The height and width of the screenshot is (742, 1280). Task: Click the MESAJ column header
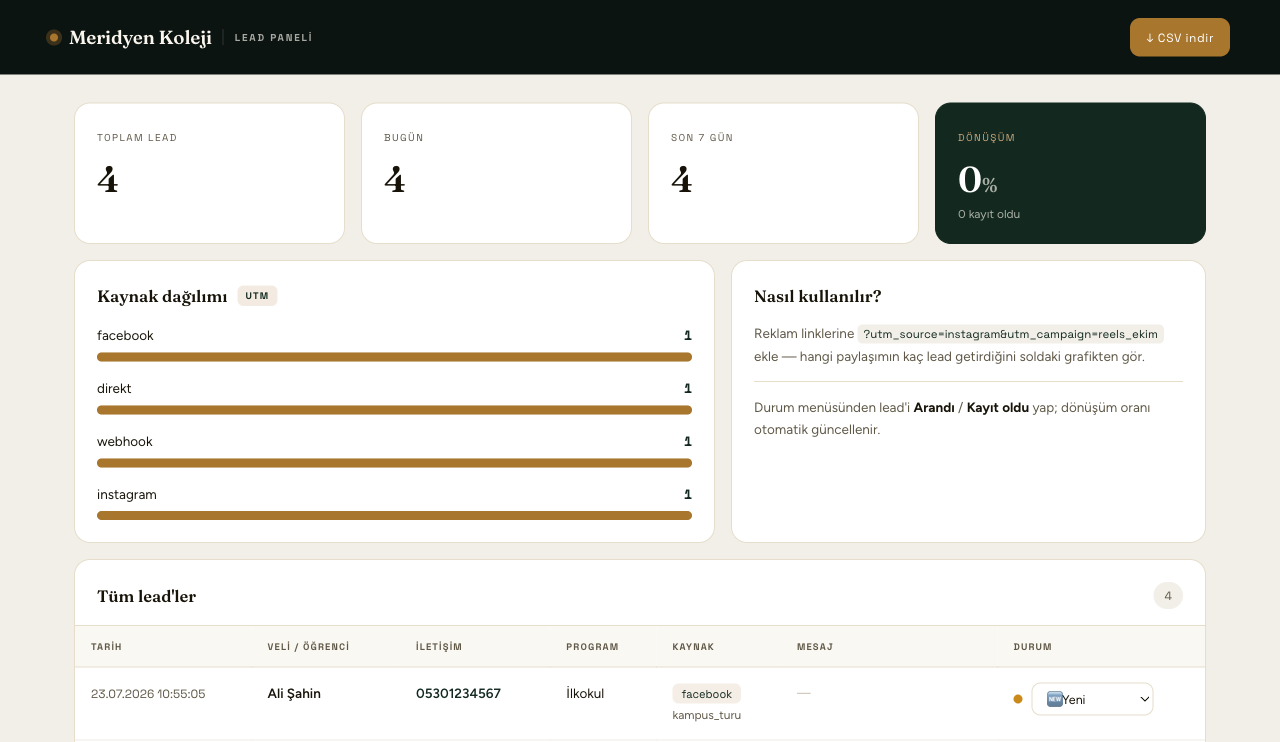pyautogui.click(x=815, y=647)
